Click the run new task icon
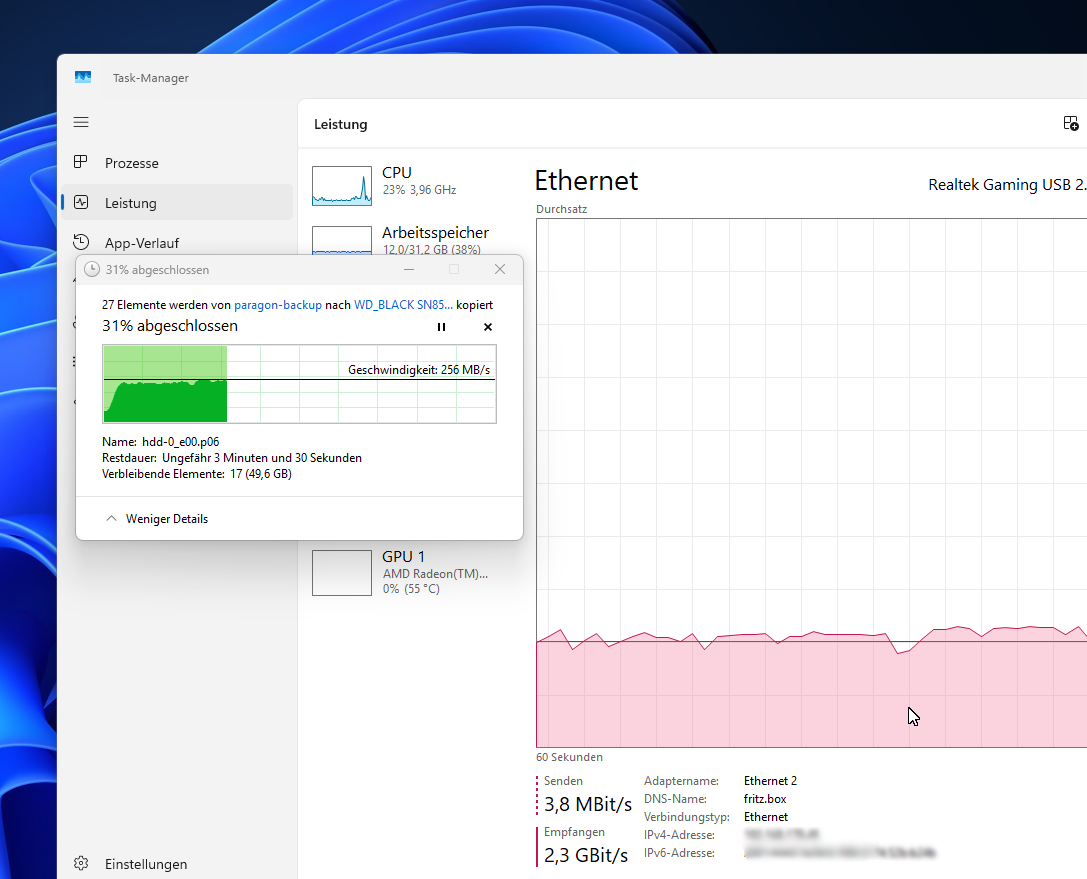The image size is (1087, 879). pos(1070,123)
